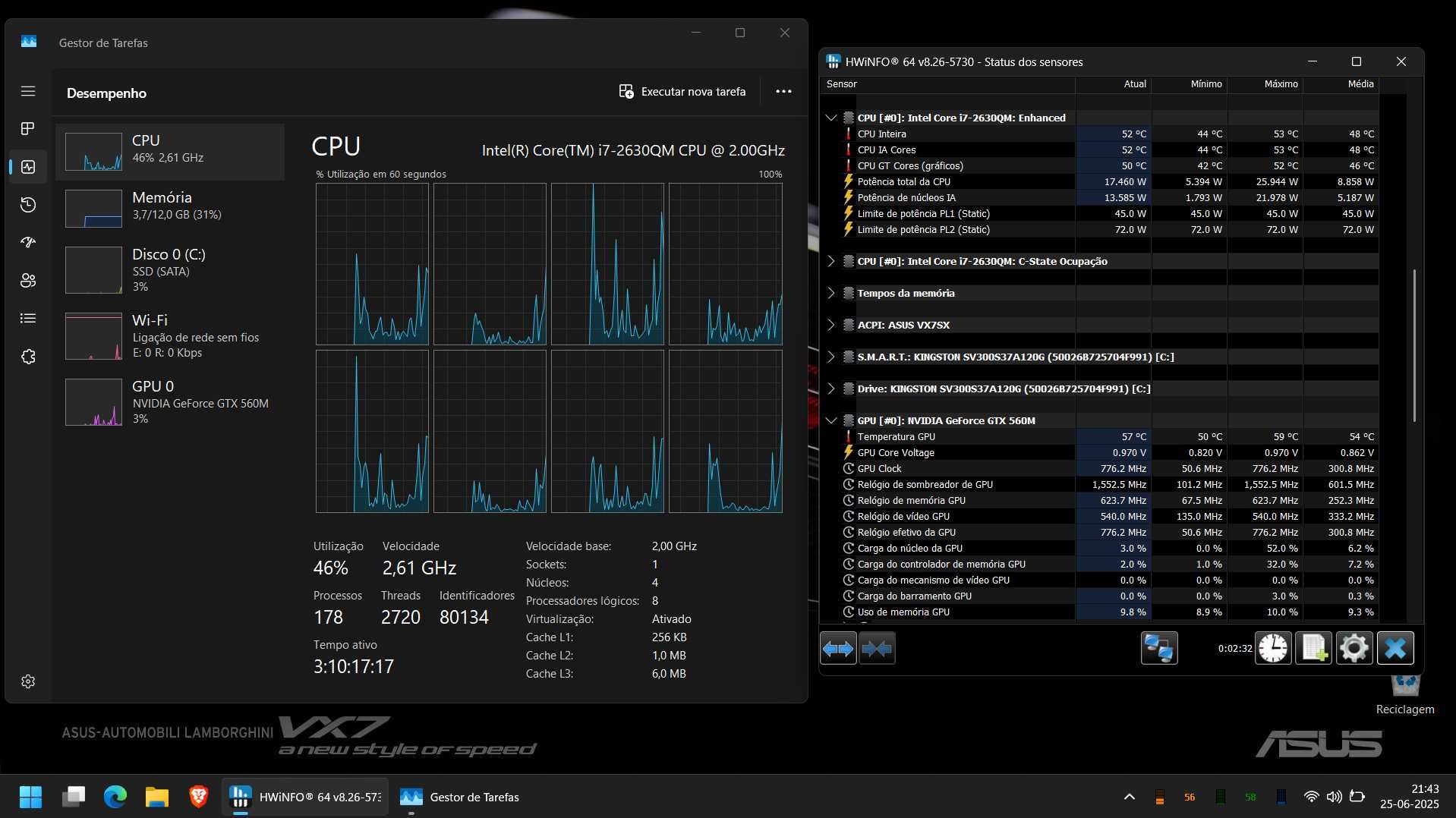
Task: Open Users icon in Task Manager sidebar
Action: click(28, 280)
